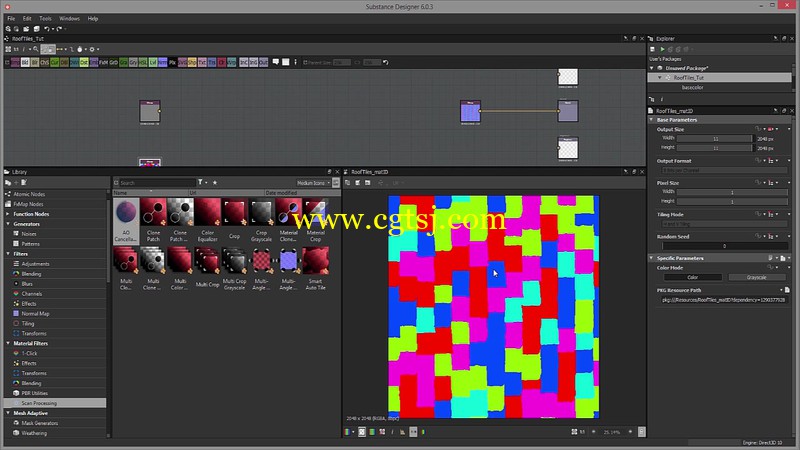Add a comment in the graph toolbar

click(276, 62)
